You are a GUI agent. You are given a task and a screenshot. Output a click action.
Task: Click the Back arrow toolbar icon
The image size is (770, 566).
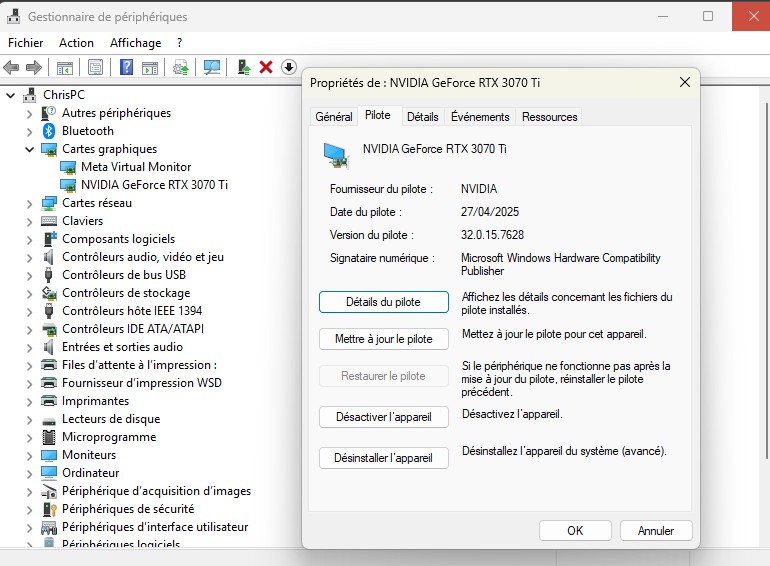pyautogui.click(x=11, y=67)
